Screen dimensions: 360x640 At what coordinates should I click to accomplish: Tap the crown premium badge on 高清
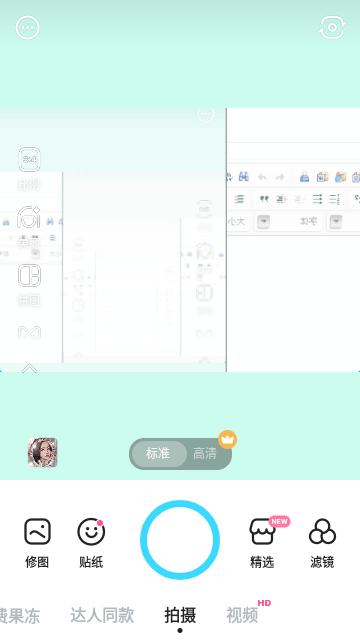227,440
